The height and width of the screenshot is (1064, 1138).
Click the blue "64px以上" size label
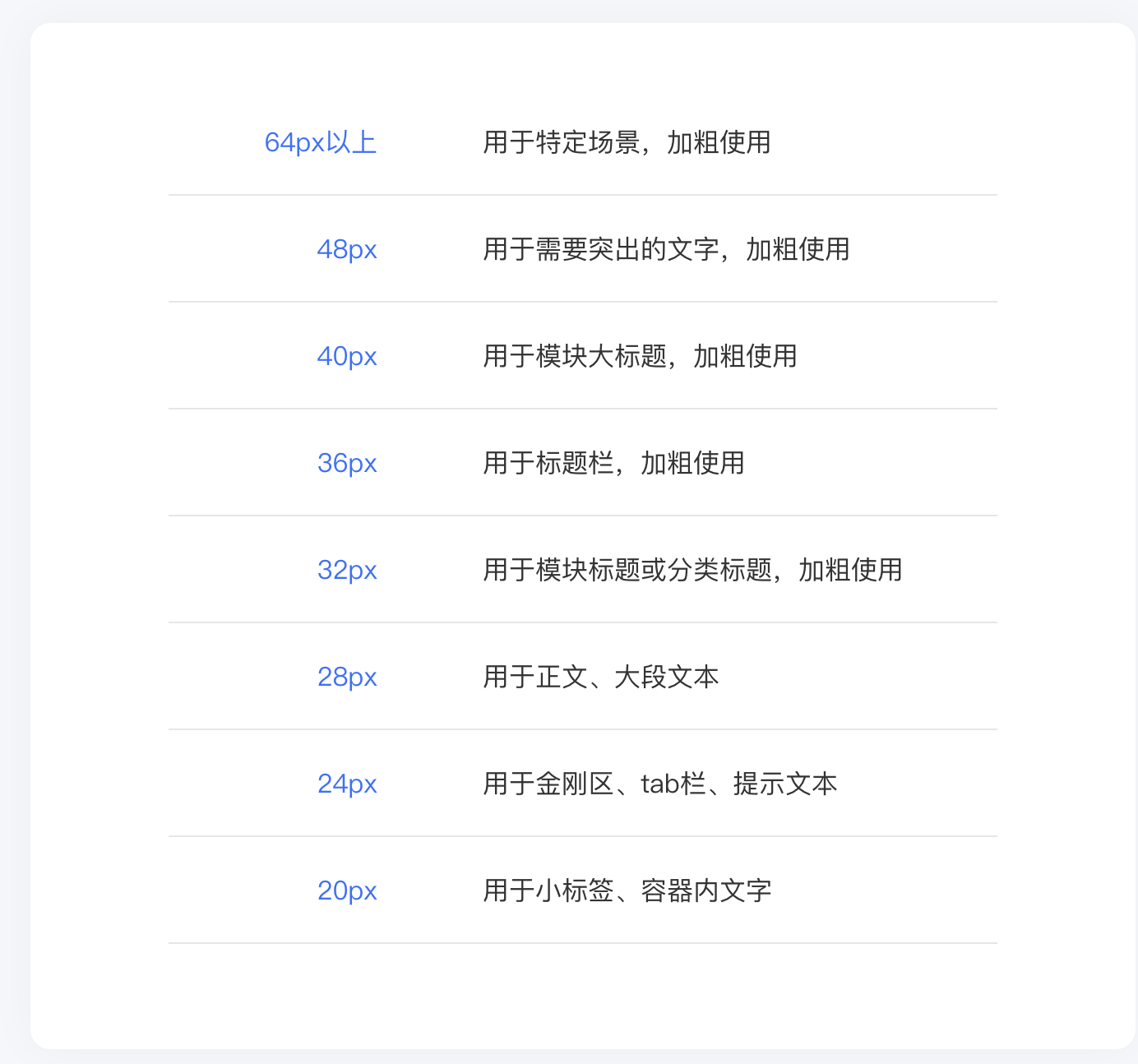(320, 142)
